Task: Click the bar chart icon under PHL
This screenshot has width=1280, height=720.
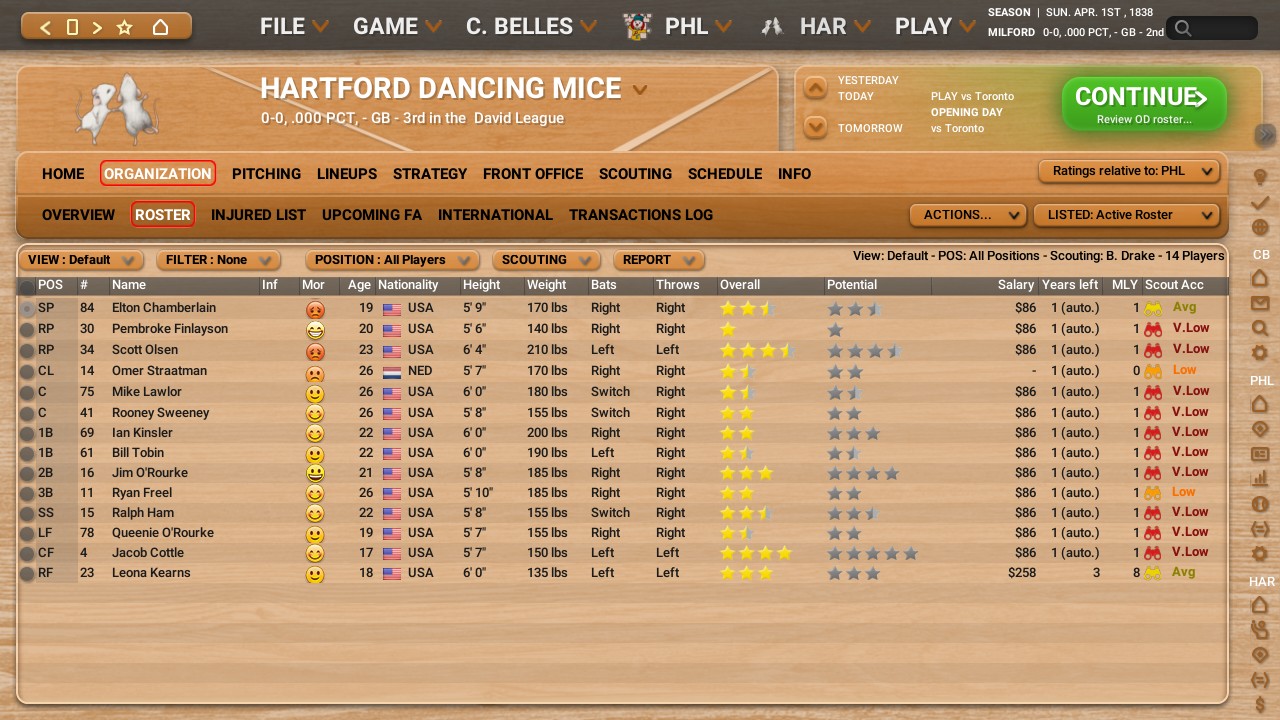Action: pos(1260,479)
